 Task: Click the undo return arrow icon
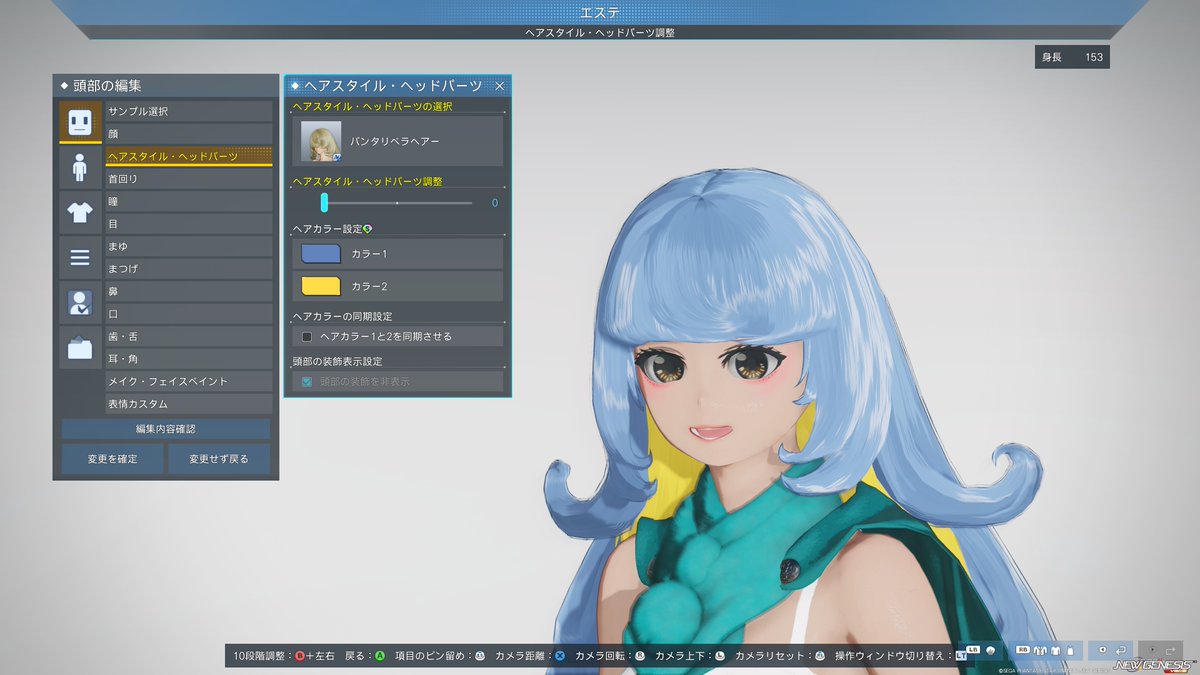pyautogui.click(x=1121, y=651)
